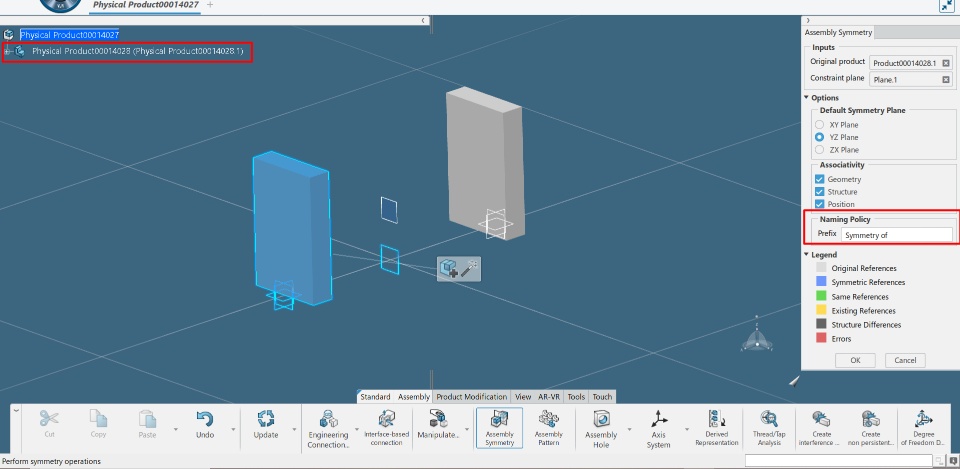Select the Copy tool
The height and width of the screenshot is (469, 960).
pos(98,424)
